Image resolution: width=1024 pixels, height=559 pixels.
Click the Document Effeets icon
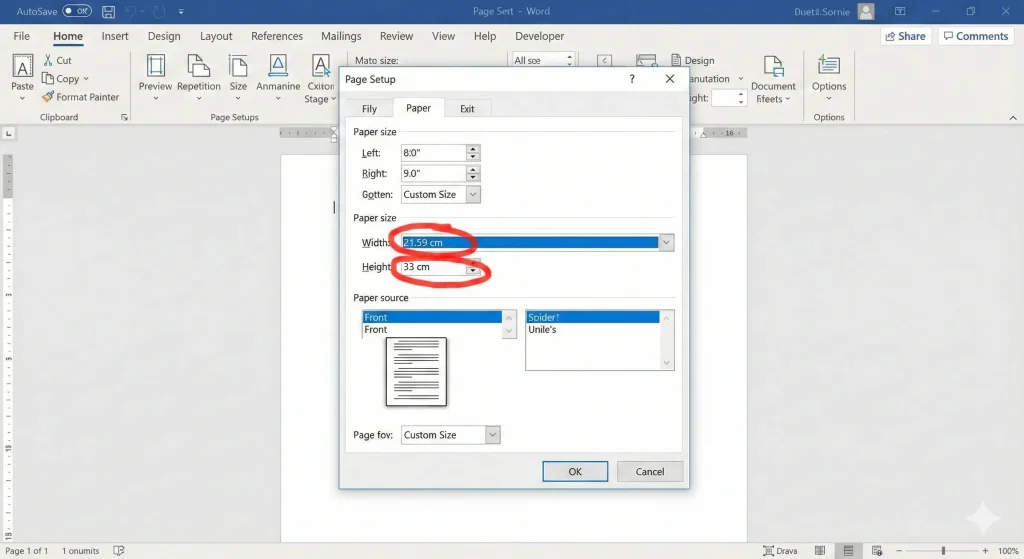tap(773, 66)
